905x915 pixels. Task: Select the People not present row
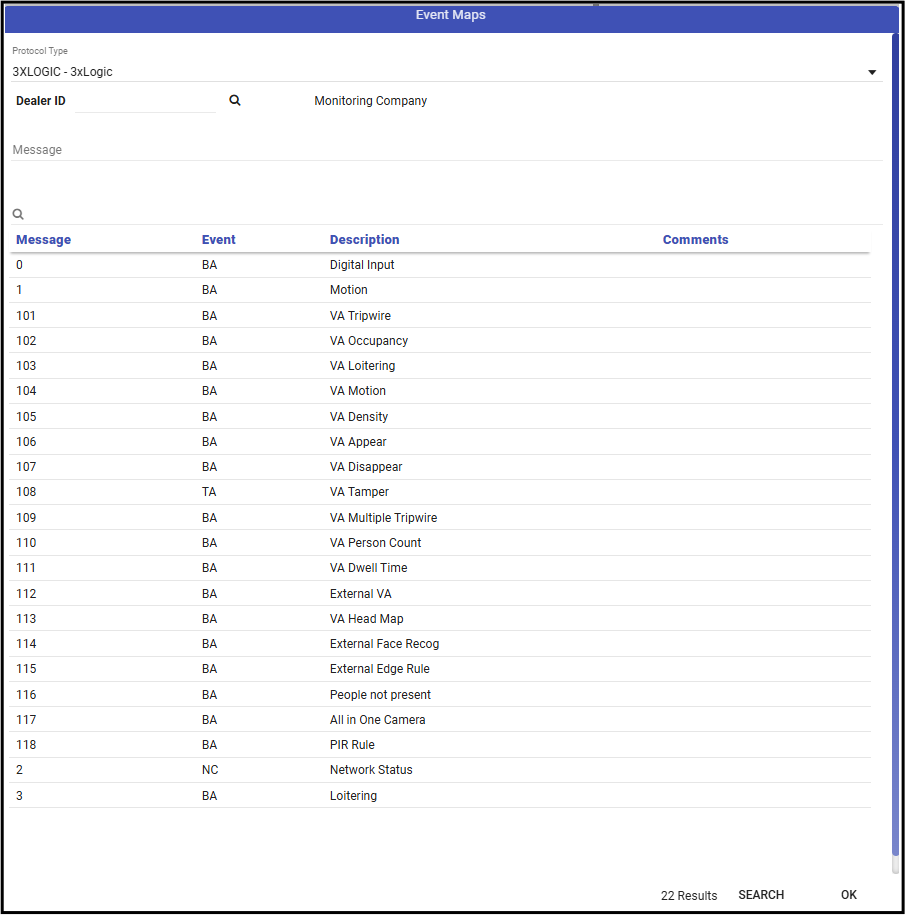pos(440,694)
